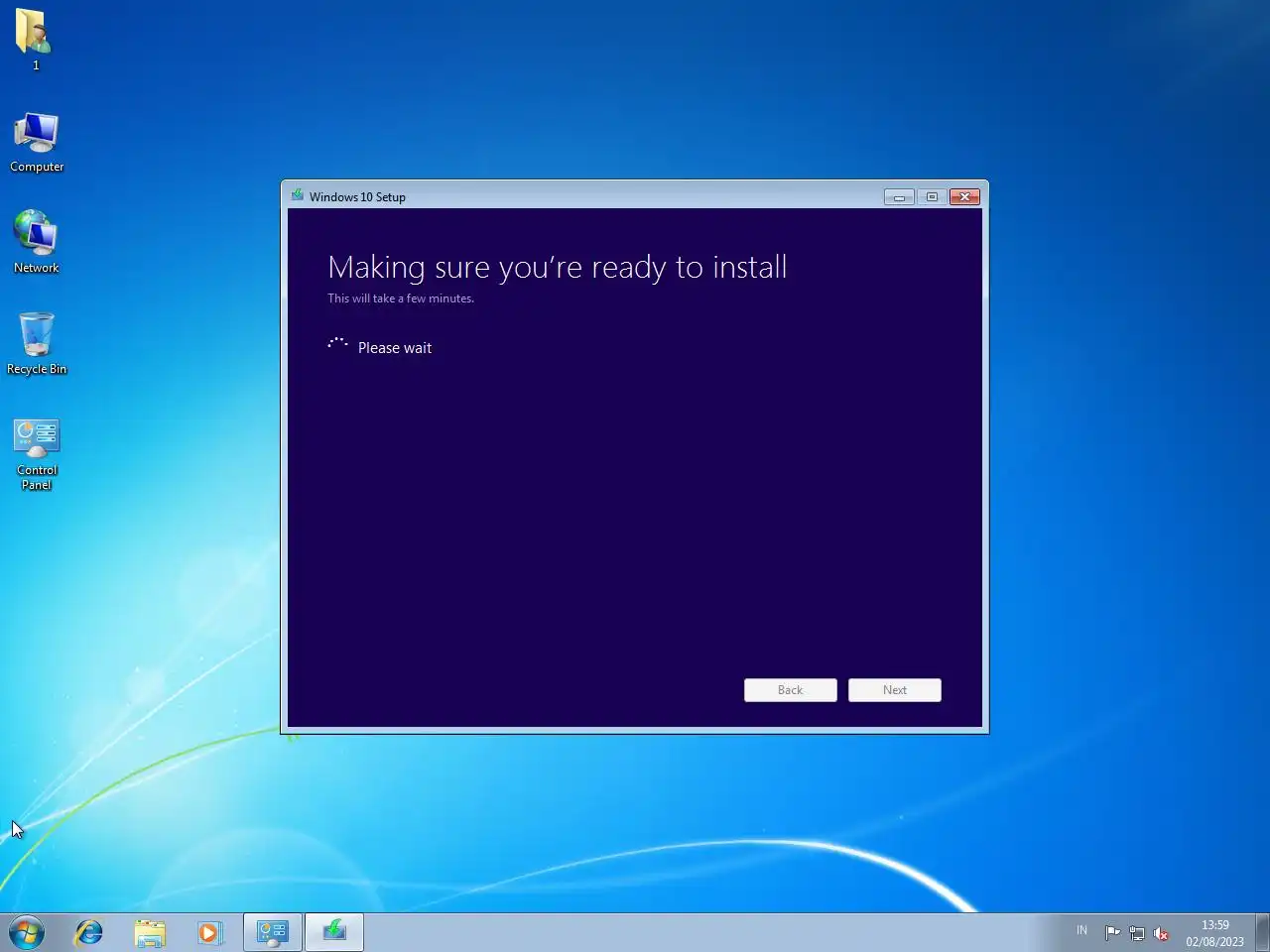The image size is (1270, 952).
Task: Open the Computer desktop icon
Action: coord(37,142)
